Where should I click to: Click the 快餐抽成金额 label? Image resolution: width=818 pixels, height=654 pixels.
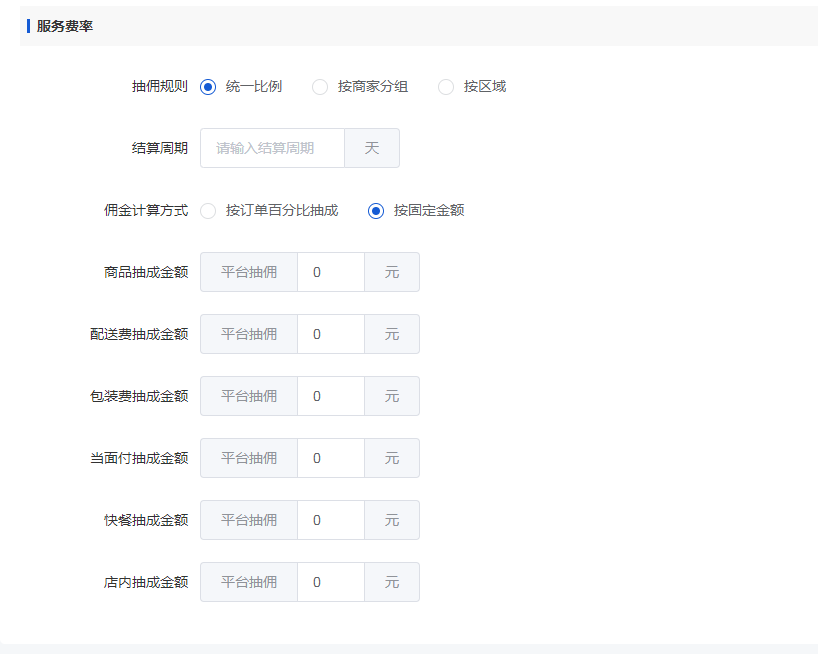click(x=146, y=520)
